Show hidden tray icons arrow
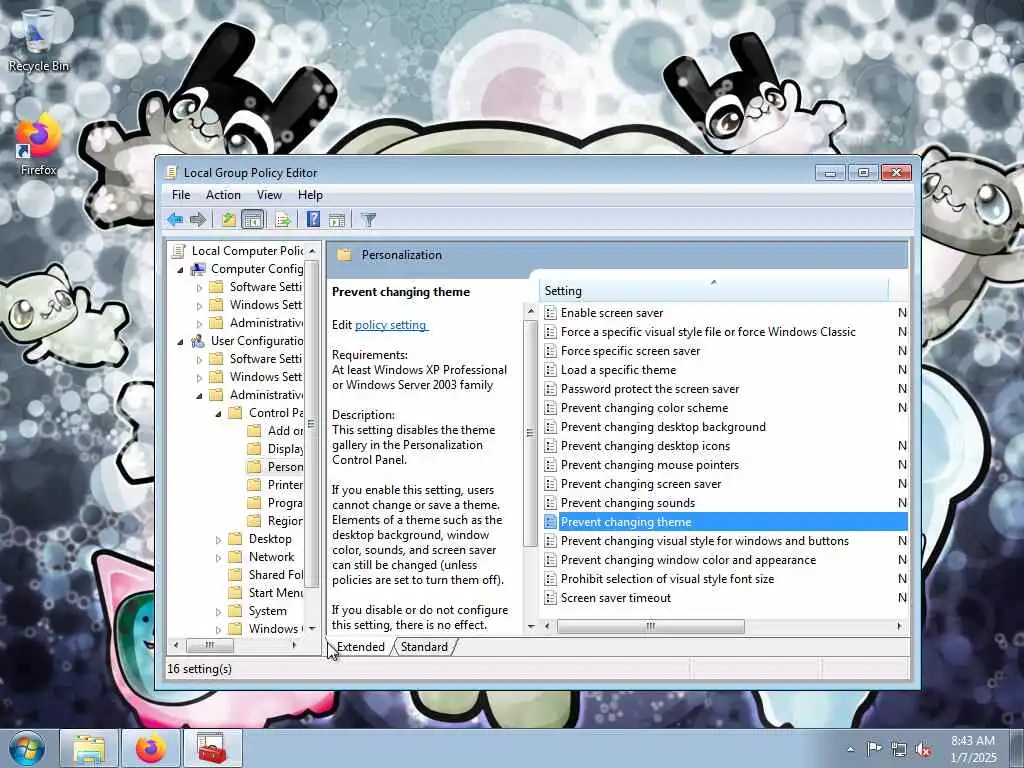 (x=850, y=749)
